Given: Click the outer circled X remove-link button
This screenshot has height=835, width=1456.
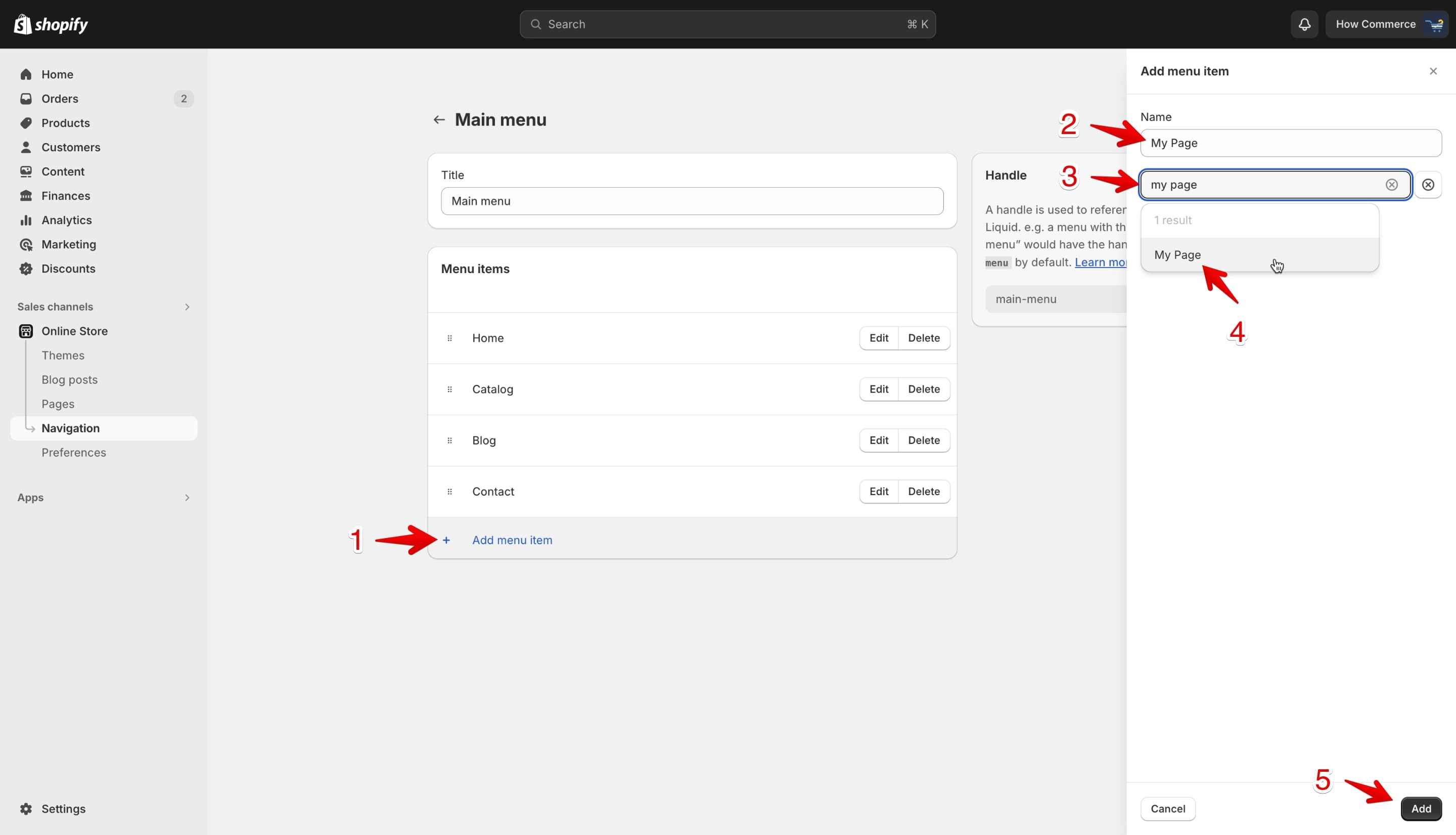Looking at the screenshot, I should point(1428,185).
